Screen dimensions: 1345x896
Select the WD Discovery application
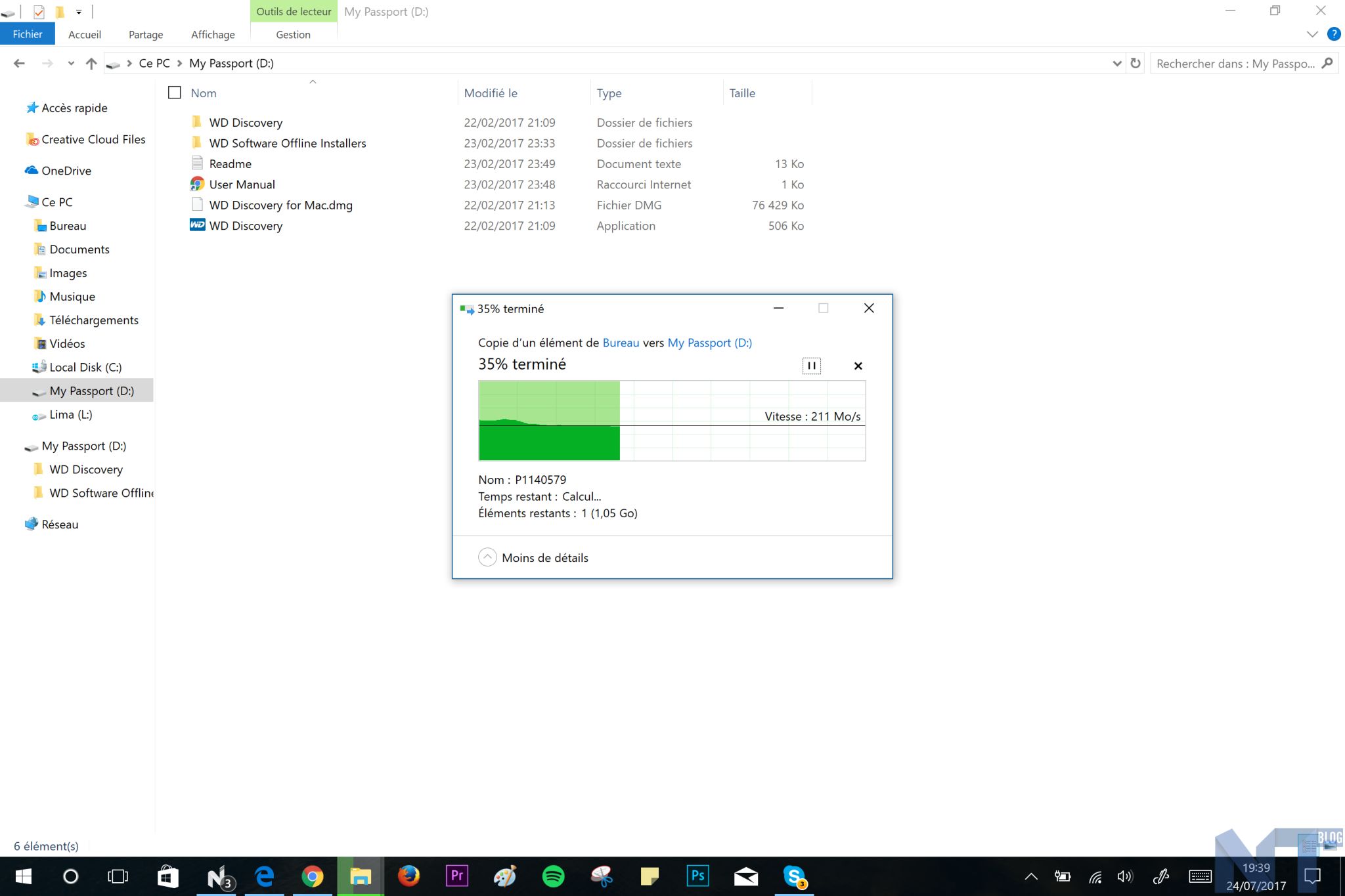click(246, 226)
